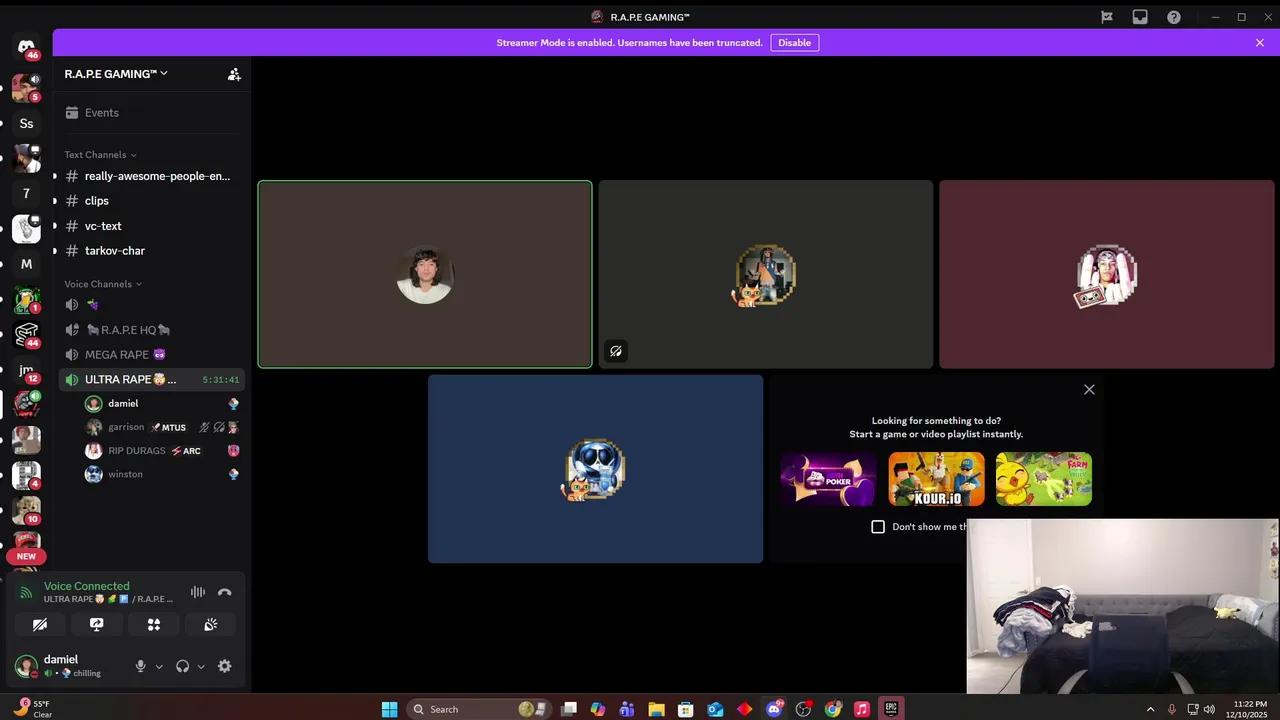
Task: Disable Streamer Mode via the banner button
Action: point(794,42)
